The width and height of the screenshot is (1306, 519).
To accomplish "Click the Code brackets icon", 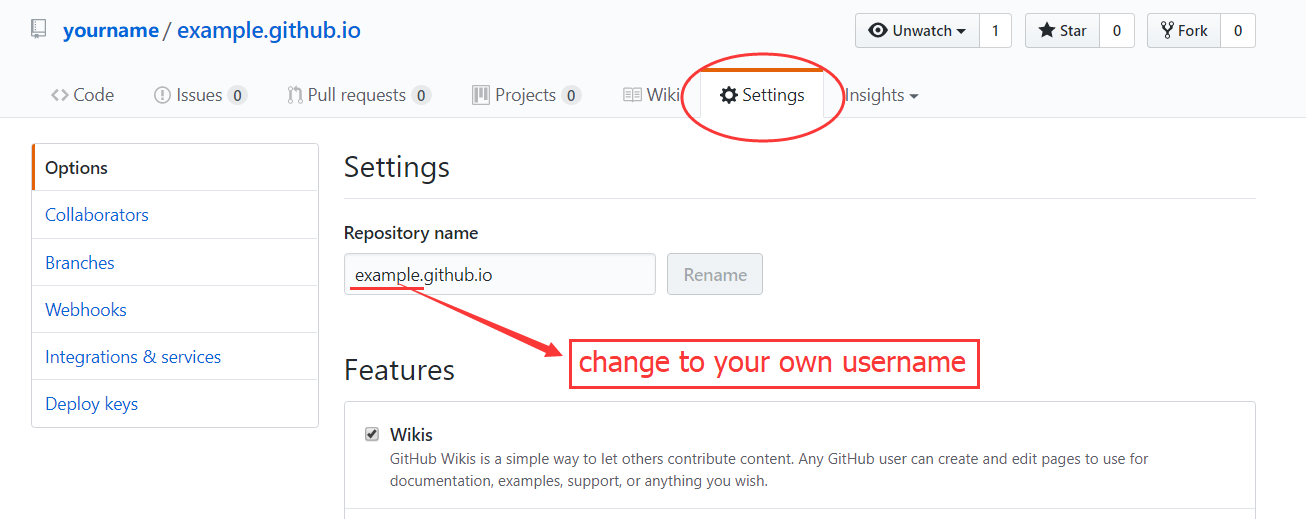I will click(59, 95).
